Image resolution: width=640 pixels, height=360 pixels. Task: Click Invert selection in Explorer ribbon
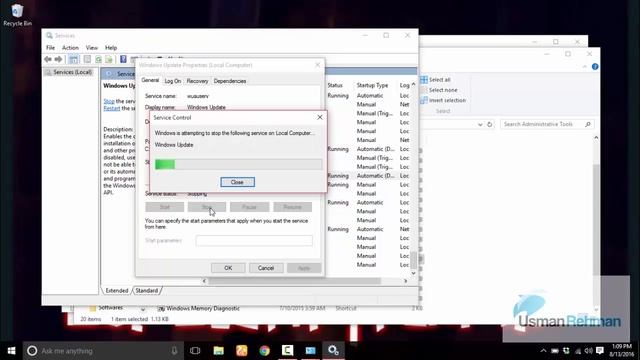coord(443,100)
